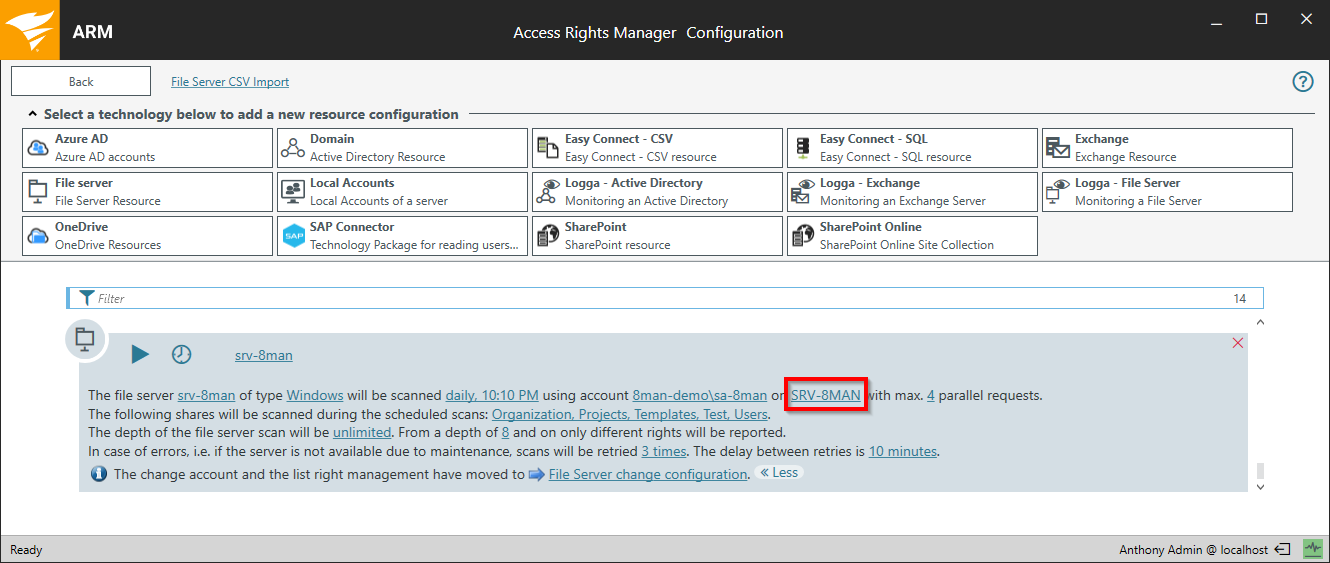Add OneDrive resources
The width and height of the screenshot is (1330, 563).
pos(147,236)
